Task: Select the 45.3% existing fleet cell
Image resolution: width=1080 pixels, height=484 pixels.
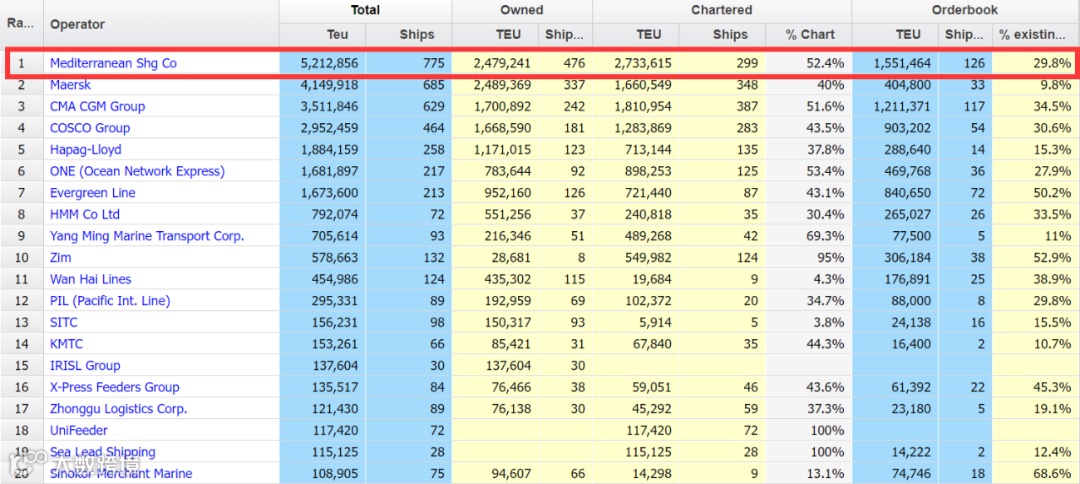Action: pos(1052,387)
